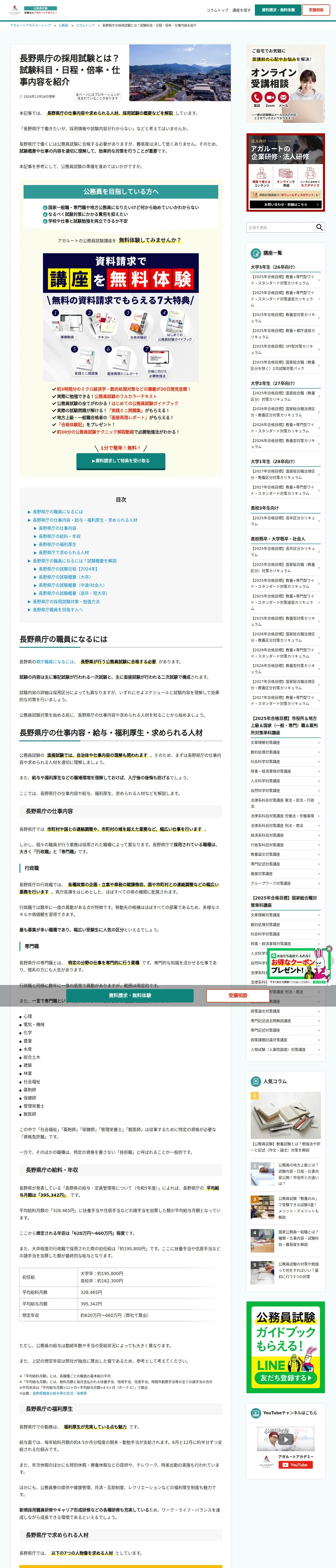Jump to 長野県庁の給料・年収 contents entry

coord(60,536)
